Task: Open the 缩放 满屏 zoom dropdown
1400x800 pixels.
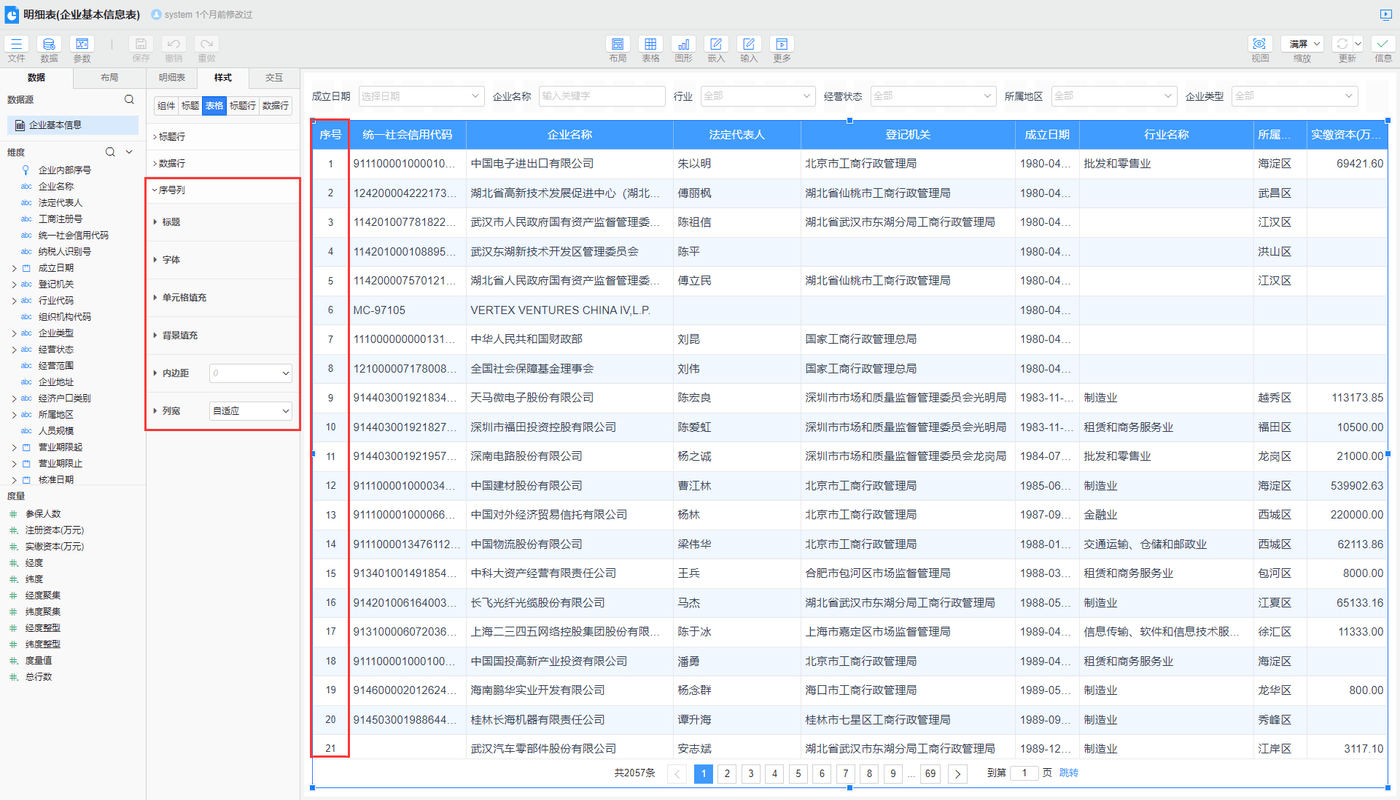Action: click(x=1304, y=44)
